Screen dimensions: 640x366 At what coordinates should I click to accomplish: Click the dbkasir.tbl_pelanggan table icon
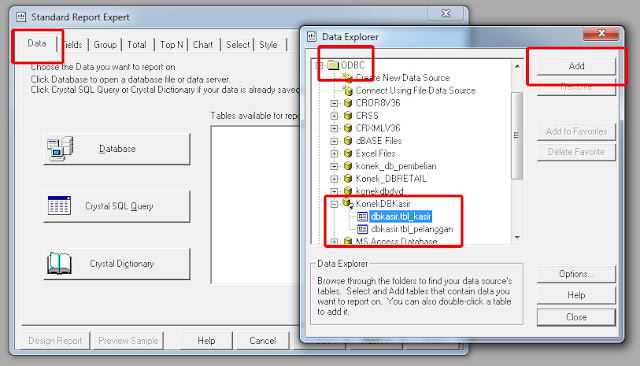tap(362, 229)
